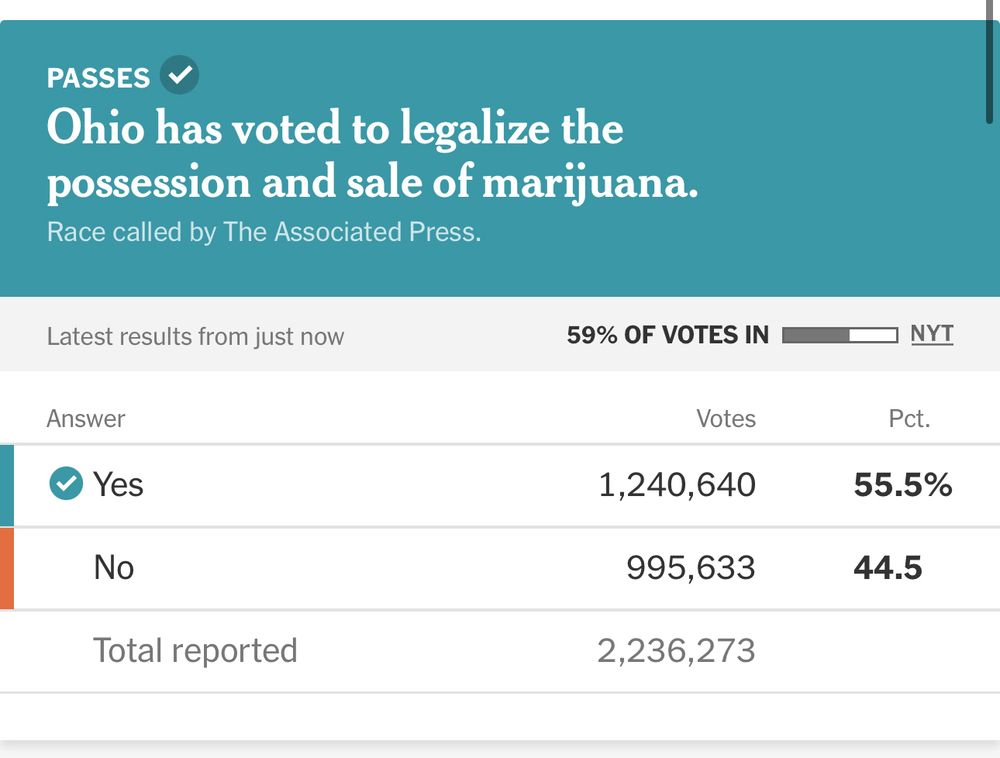
Task: Click the Yes winner checkmark icon
Action: [66, 485]
